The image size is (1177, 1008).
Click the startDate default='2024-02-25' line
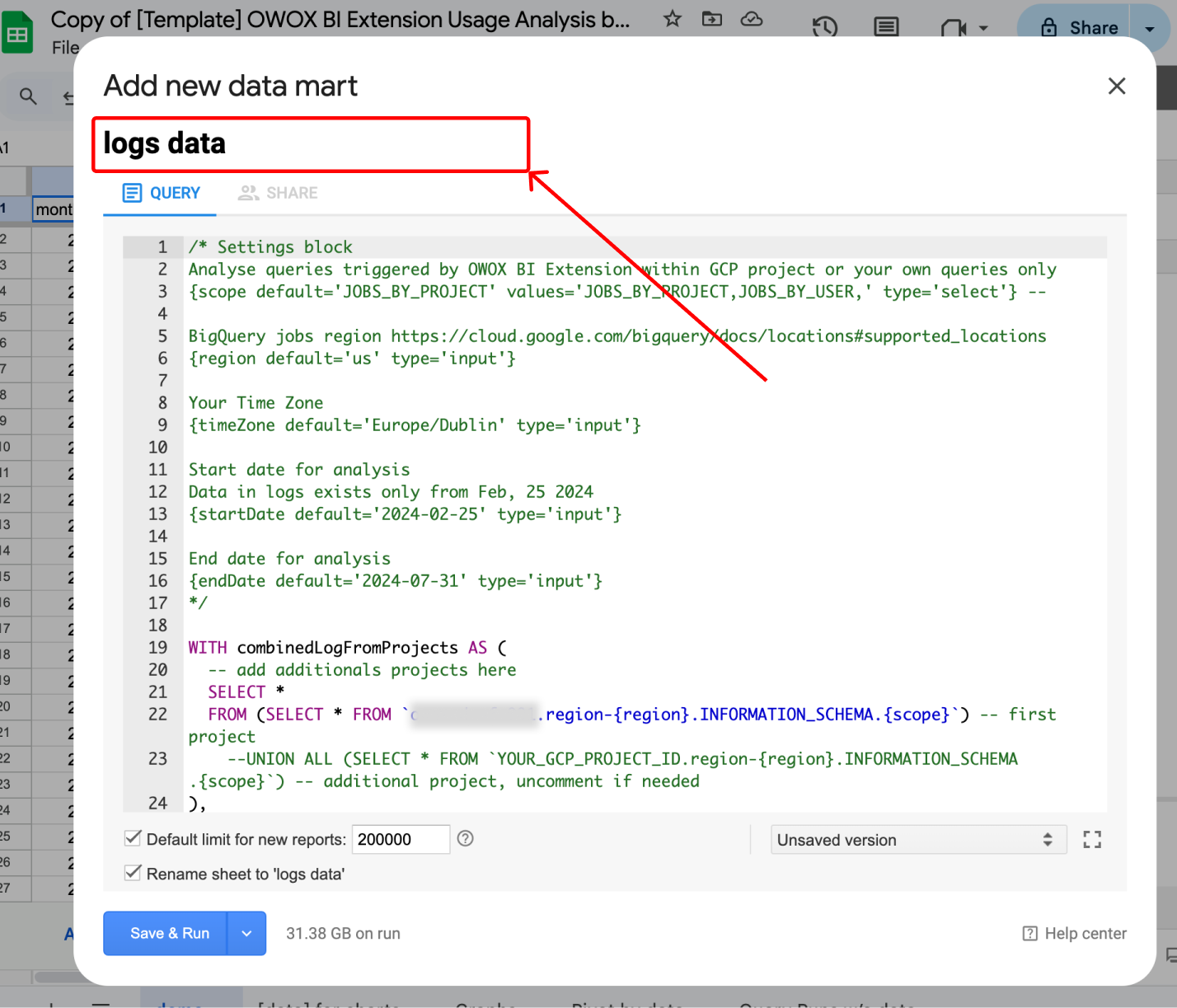406,514
